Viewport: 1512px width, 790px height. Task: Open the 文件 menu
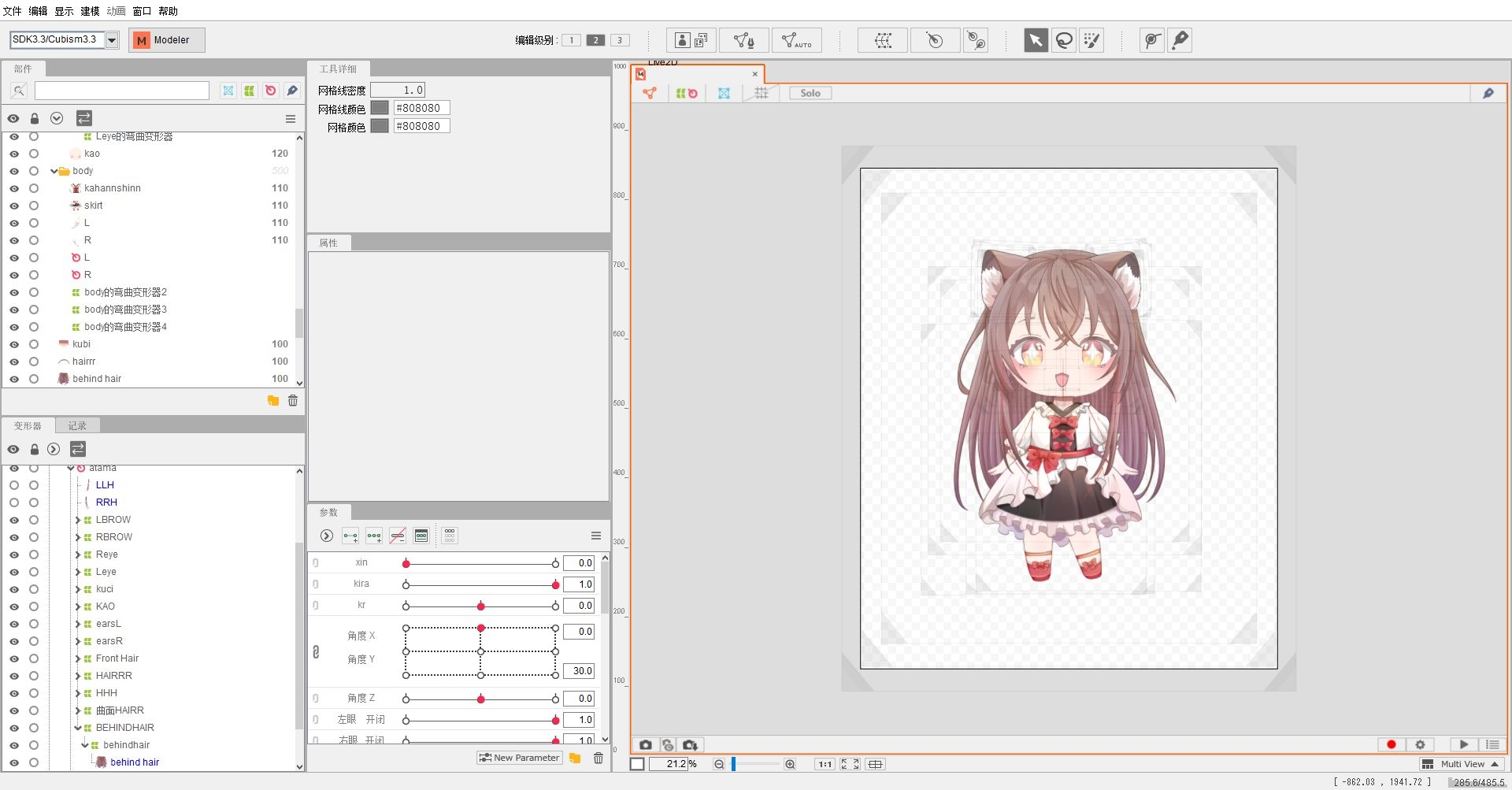pyautogui.click(x=12, y=11)
